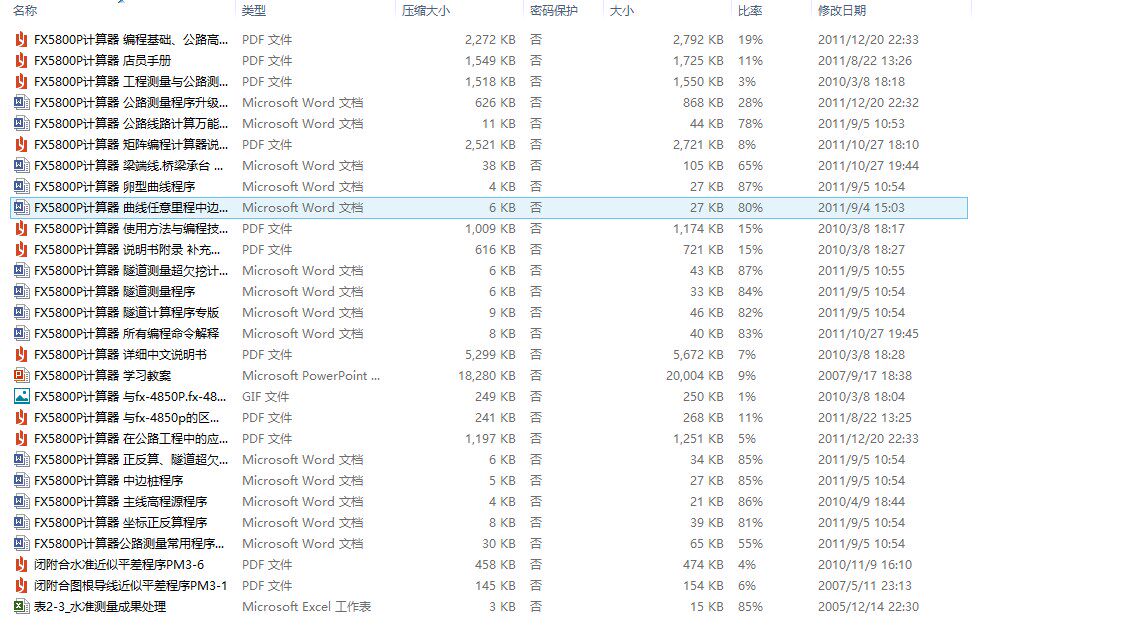The image size is (1140, 626).
Task: Click the Word icon beside 所有编程命令解释
Action: (22, 334)
